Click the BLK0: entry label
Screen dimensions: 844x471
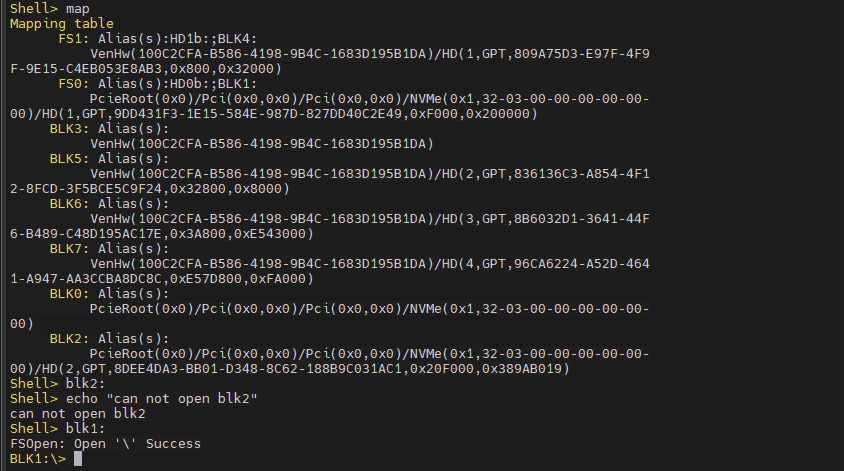(x=69, y=294)
